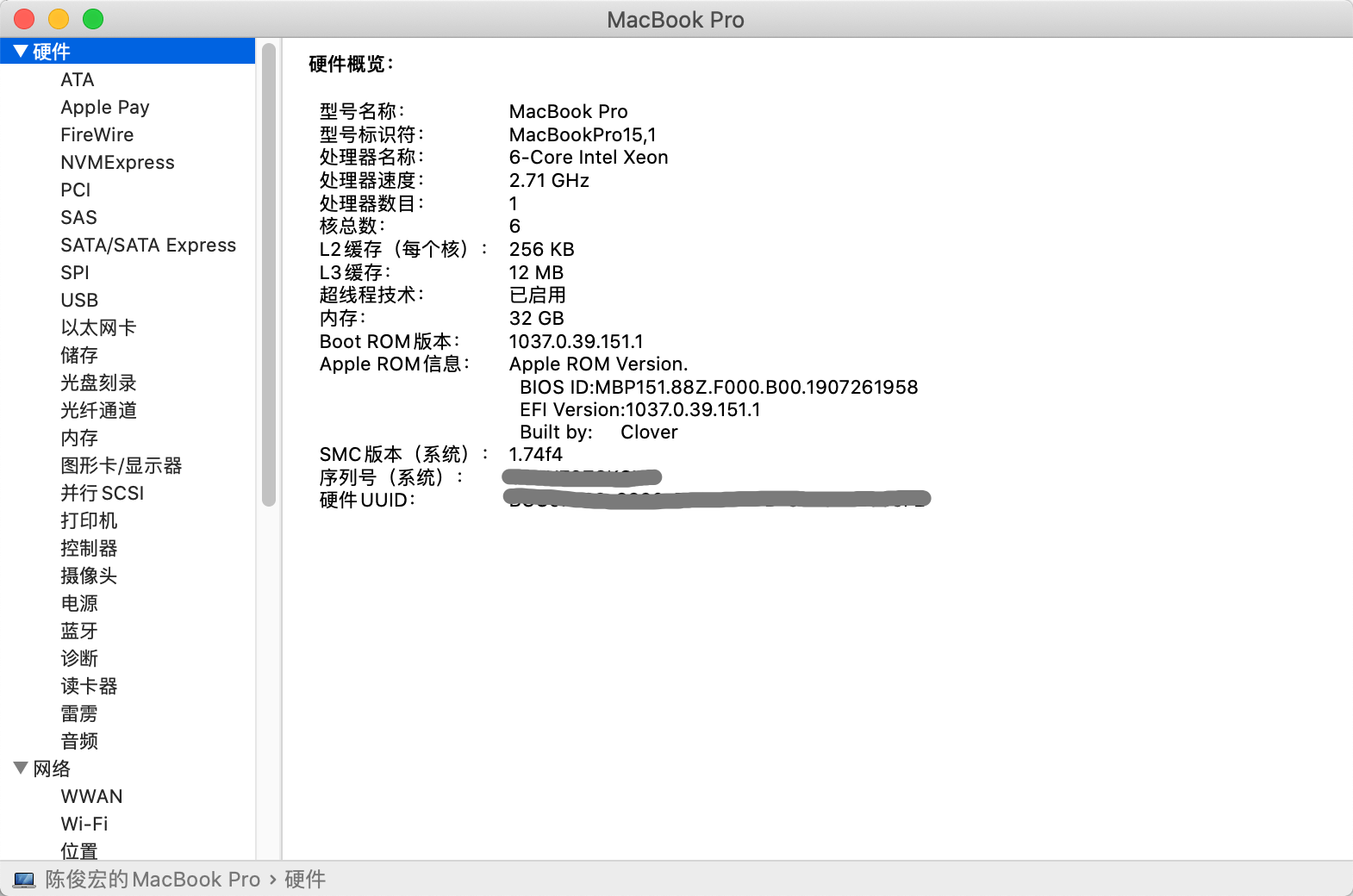Collapse the 硬件 disclosure triangle
This screenshot has height=896, width=1353.
21,51
